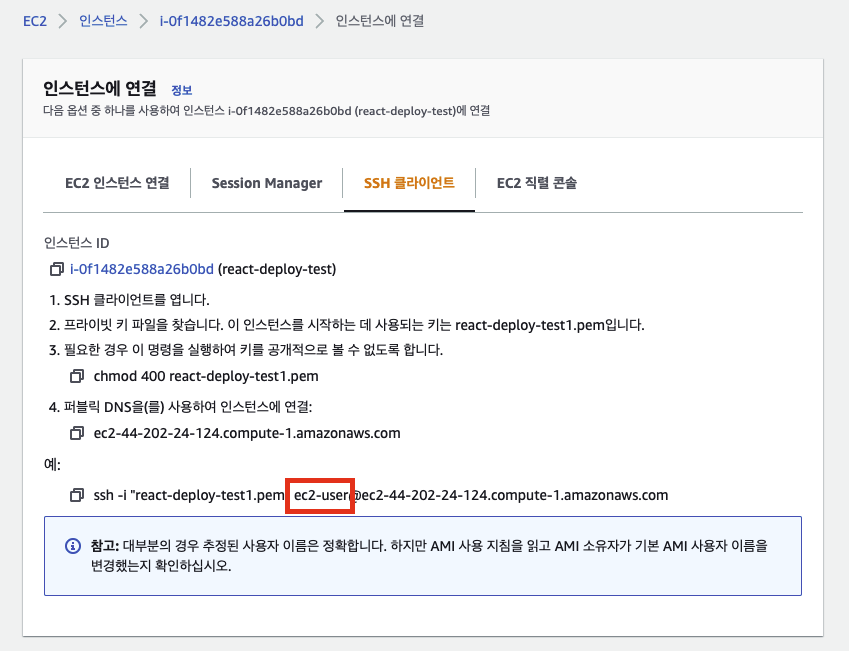This screenshot has width=849, height=651.
Task: Click the 다음 옵션 중 하나를 subtitle description
Action: click(266, 111)
